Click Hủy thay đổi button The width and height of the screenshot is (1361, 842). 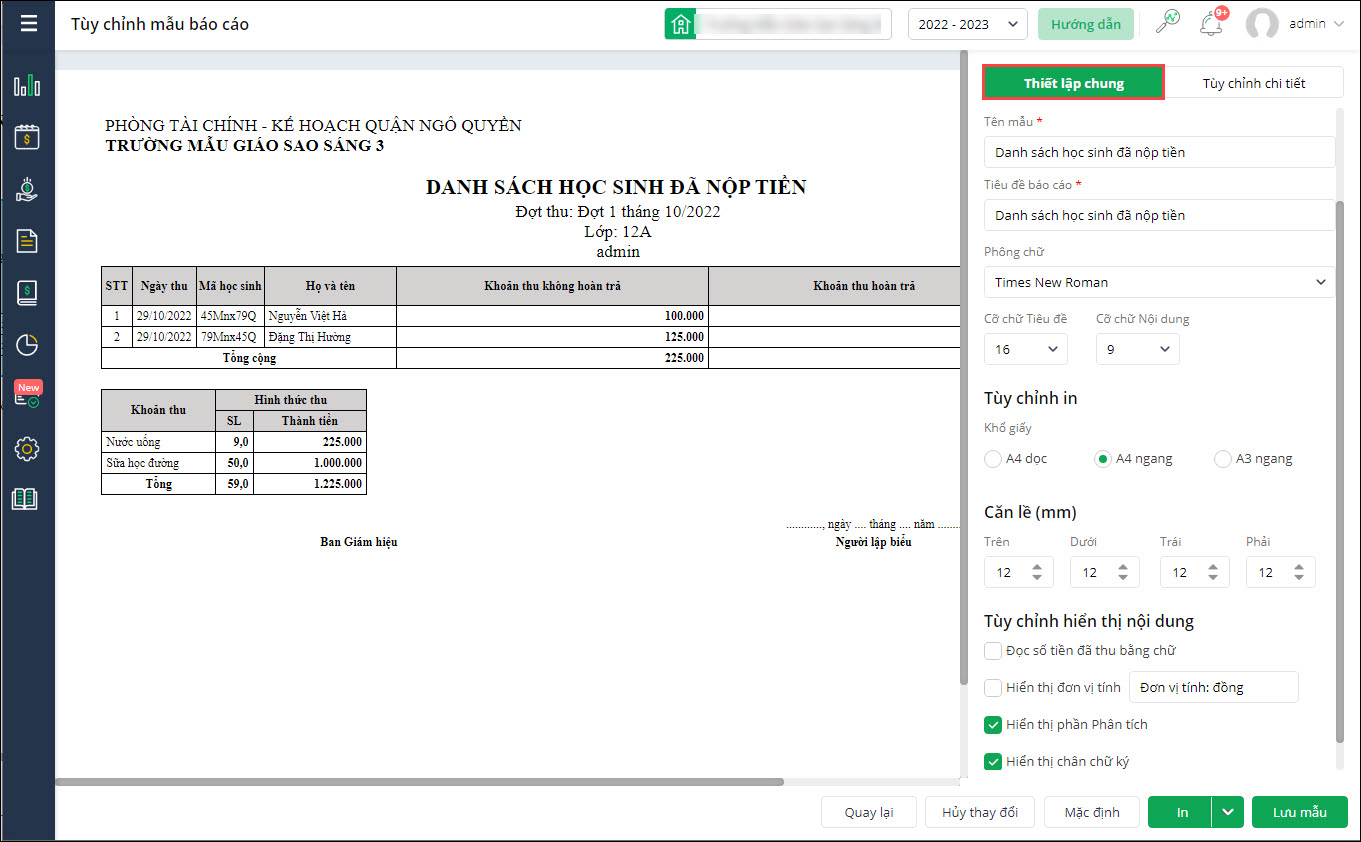click(980, 812)
